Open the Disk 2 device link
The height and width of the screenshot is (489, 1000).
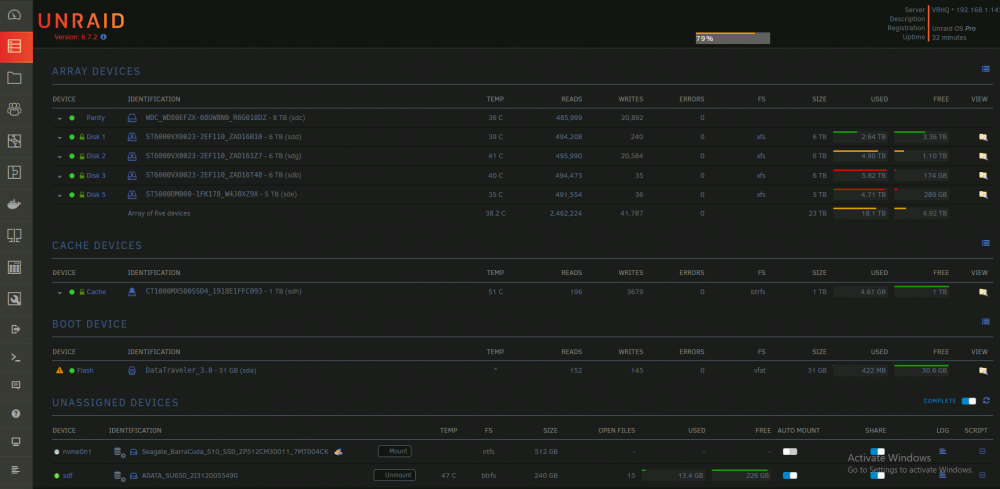[x=96, y=156]
